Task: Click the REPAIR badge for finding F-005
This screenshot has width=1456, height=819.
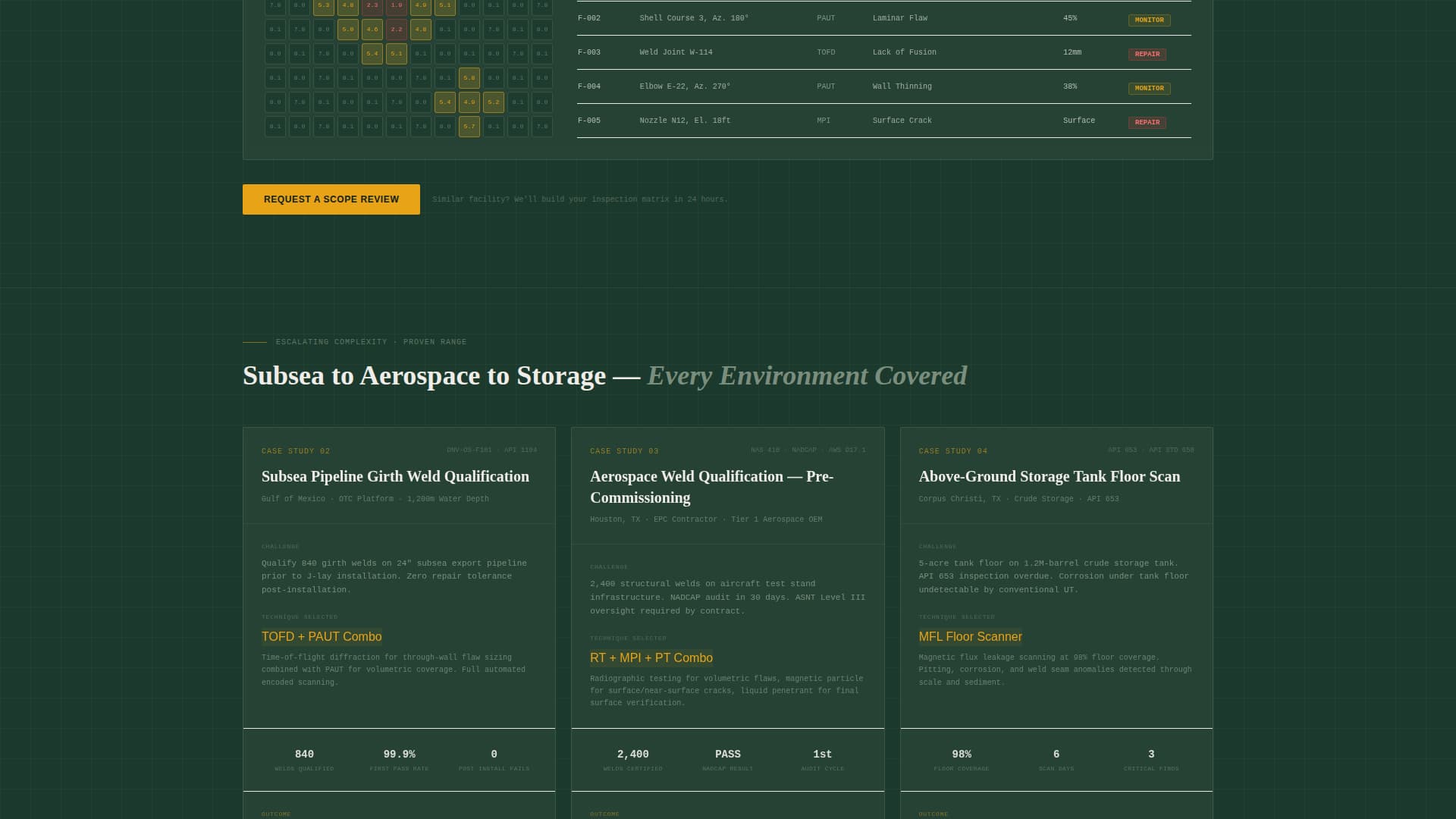Action: pos(1148,121)
